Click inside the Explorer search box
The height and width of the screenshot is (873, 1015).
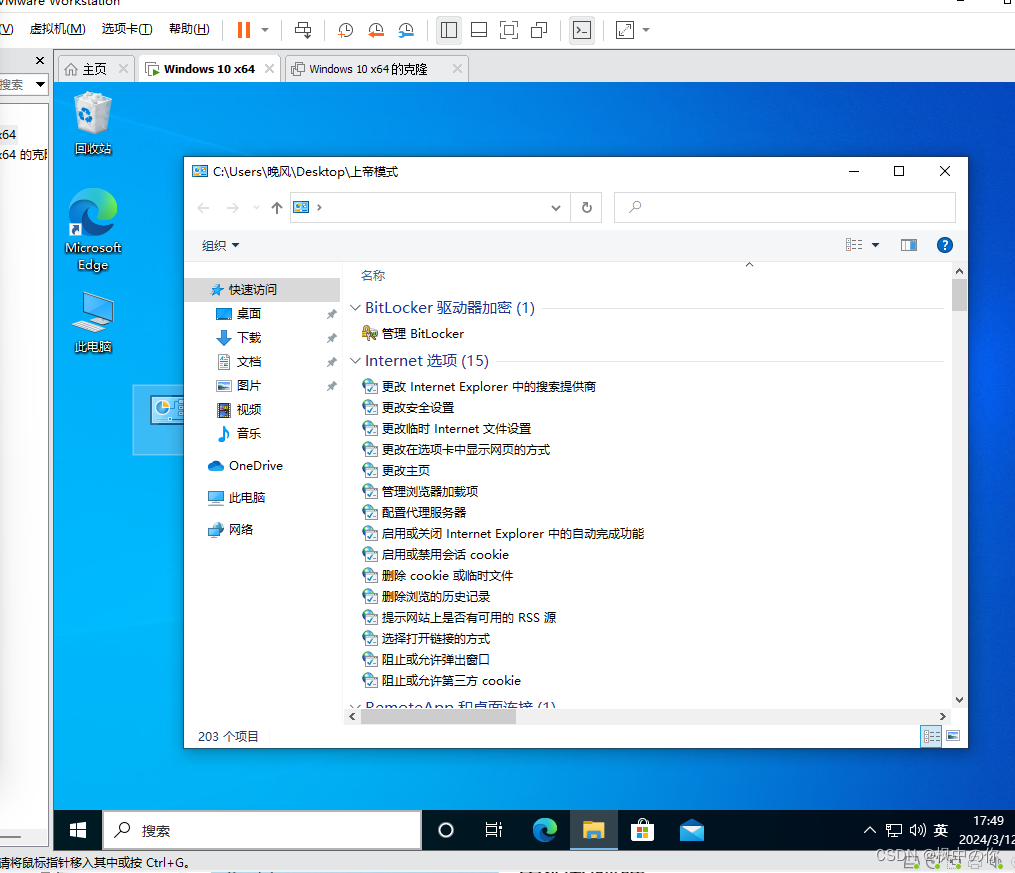coord(784,207)
